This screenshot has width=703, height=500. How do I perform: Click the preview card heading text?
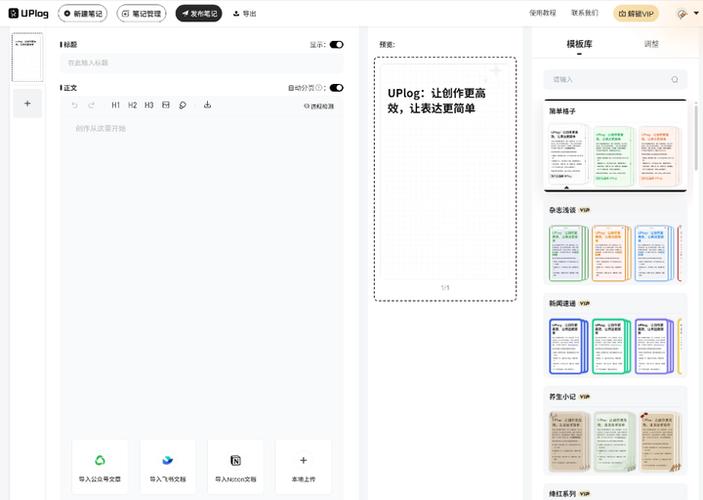436,100
